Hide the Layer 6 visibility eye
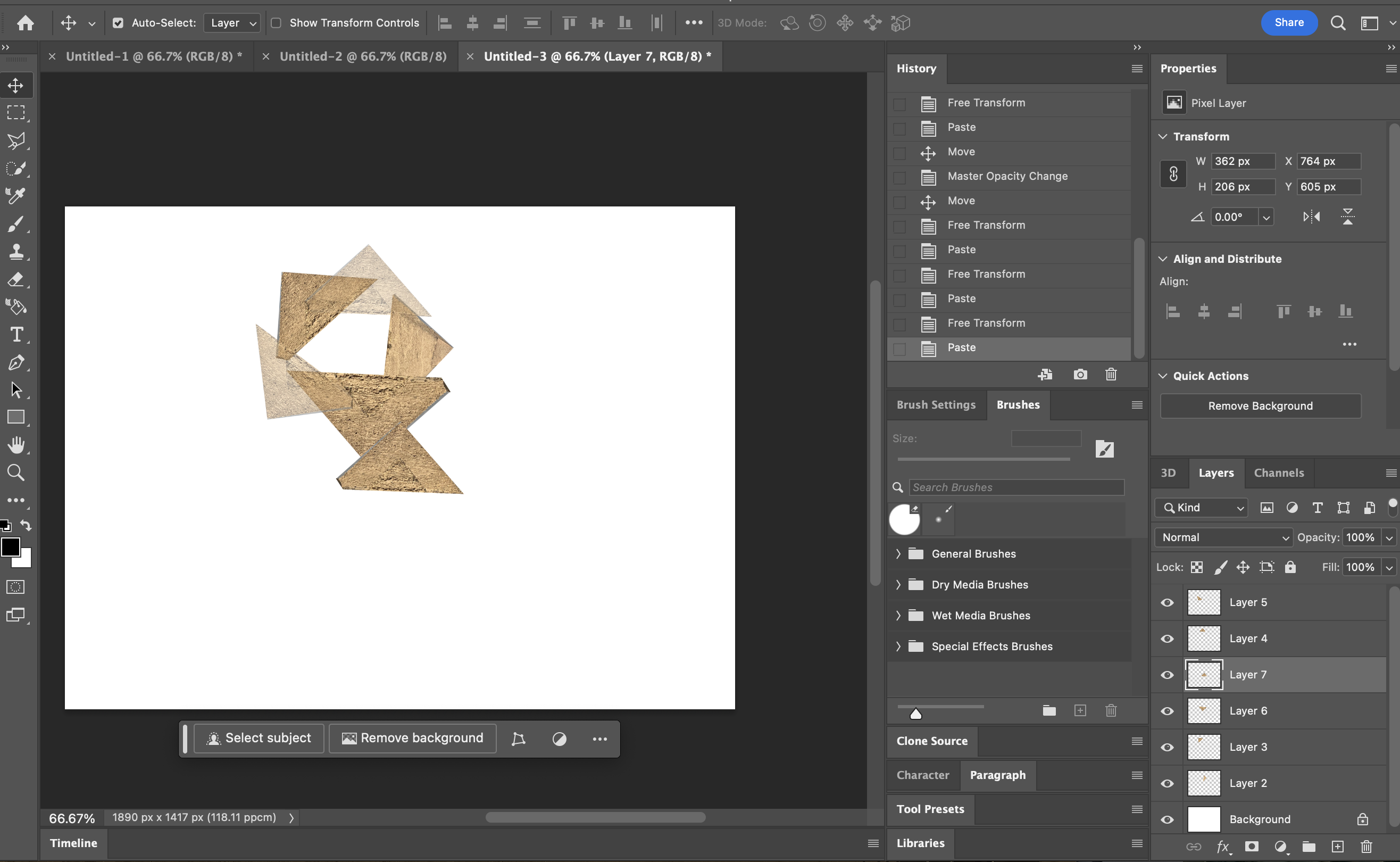 [x=1167, y=711]
